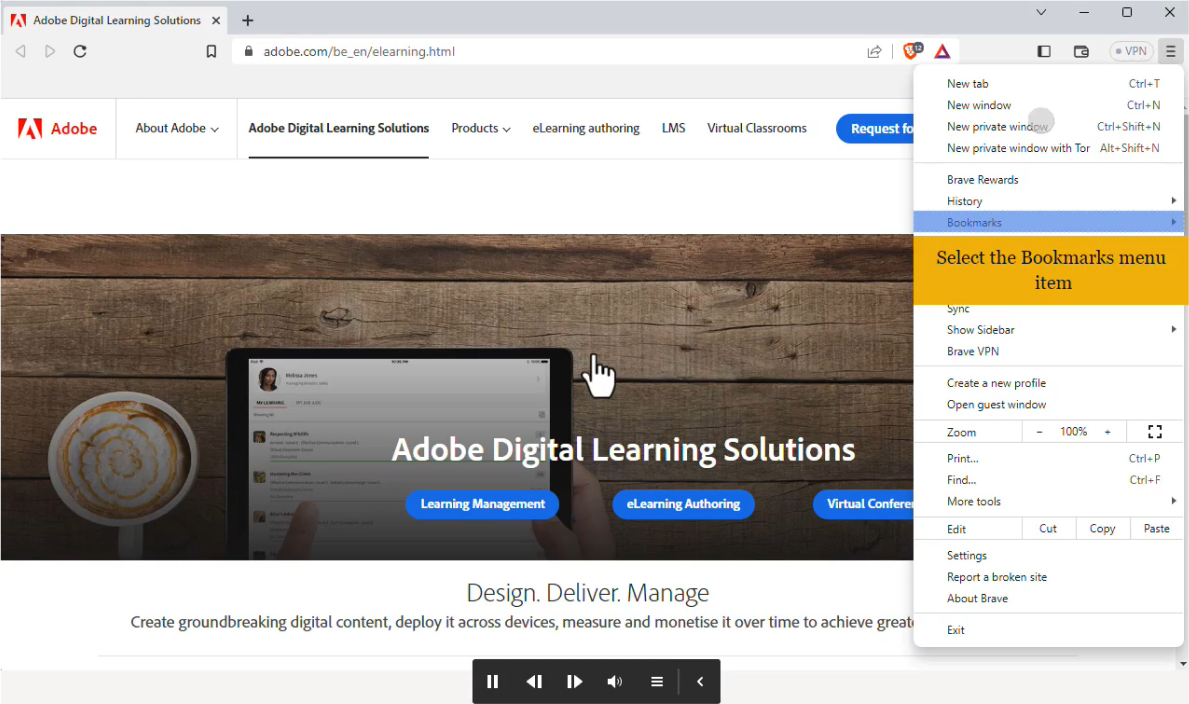This screenshot has width=1189, height=704.
Task: Expand the More tools submenu
Action: pyautogui.click(x=1048, y=501)
